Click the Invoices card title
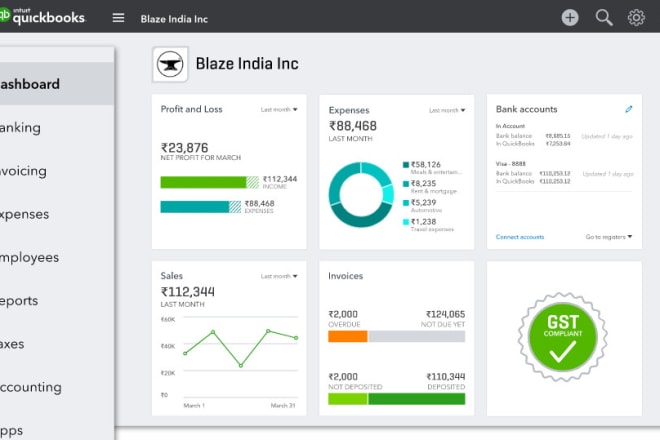The height and width of the screenshot is (440, 660). click(x=346, y=276)
